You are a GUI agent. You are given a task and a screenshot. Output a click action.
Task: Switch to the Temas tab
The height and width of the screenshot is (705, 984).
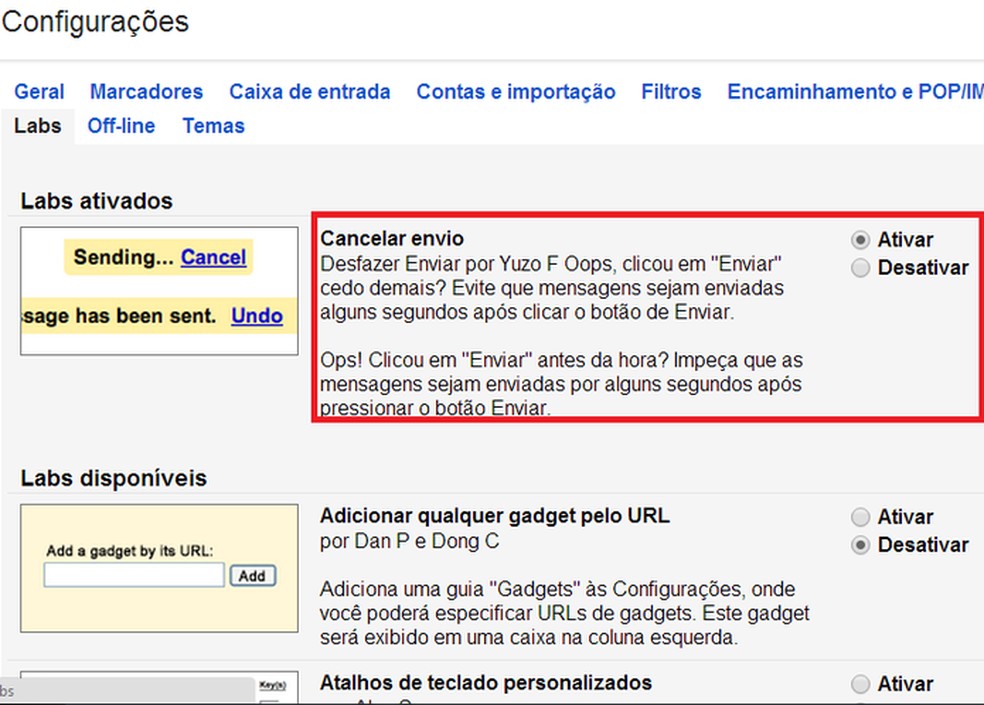click(x=213, y=126)
